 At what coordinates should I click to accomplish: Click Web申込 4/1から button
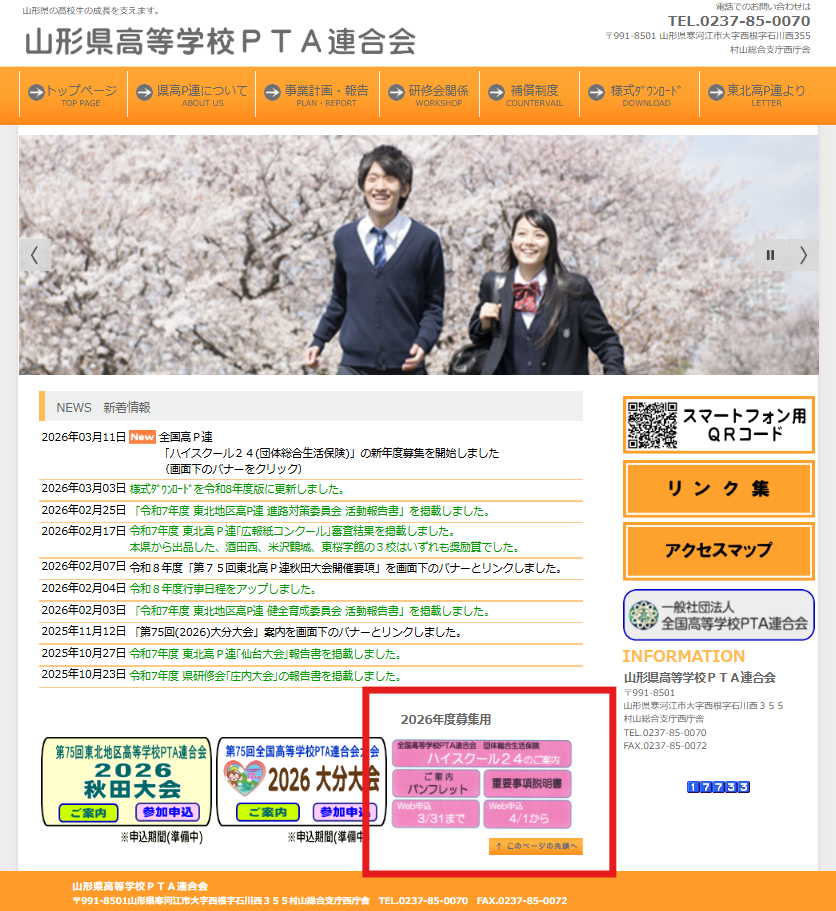pyautogui.click(x=528, y=813)
